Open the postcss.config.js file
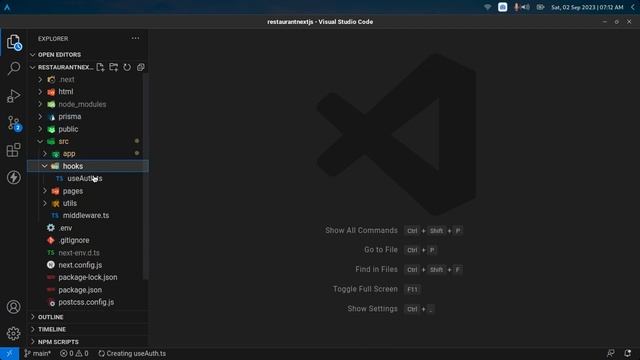 click(87, 302)
